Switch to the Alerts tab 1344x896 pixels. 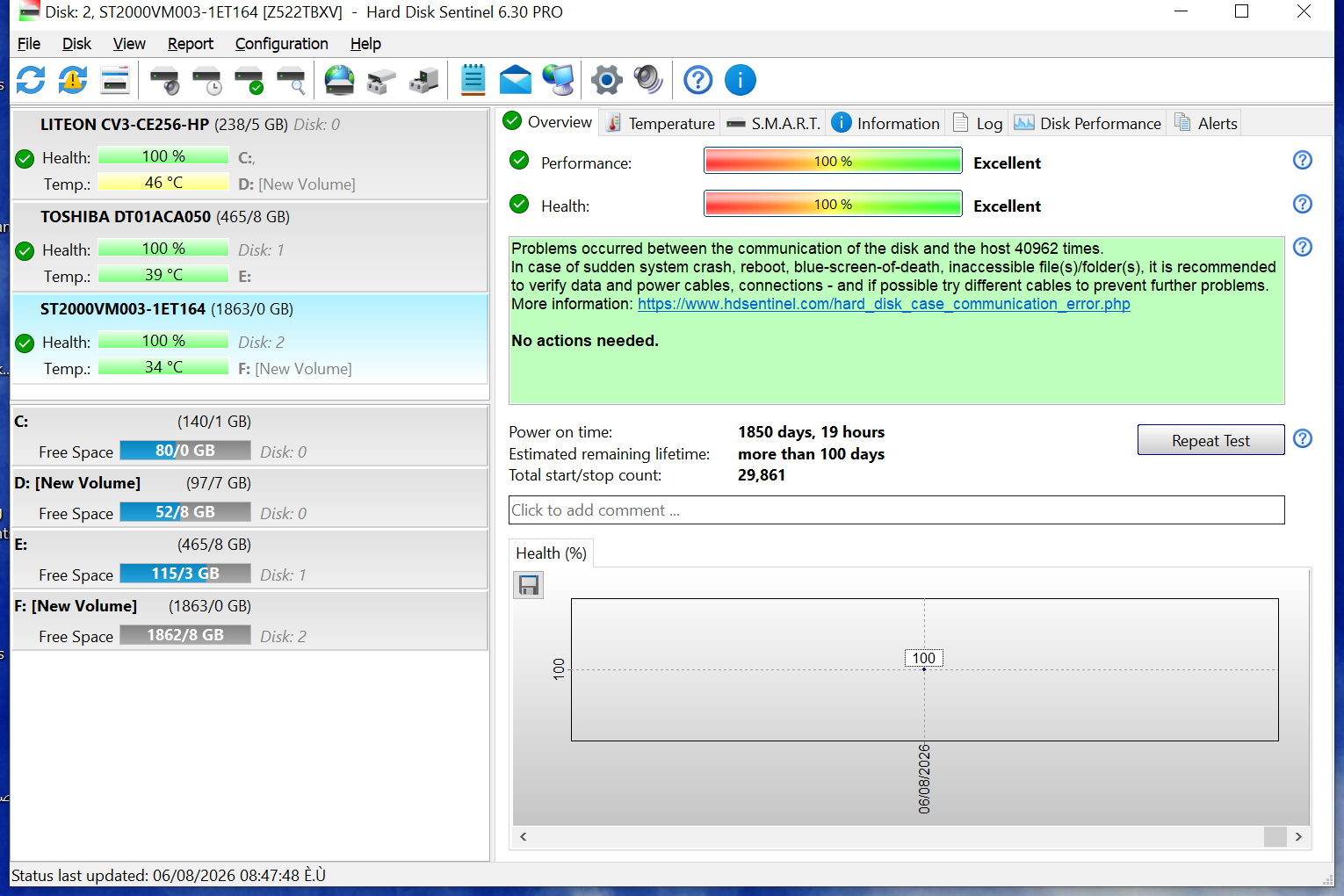pyautogui.click(x=1205, y=123)
